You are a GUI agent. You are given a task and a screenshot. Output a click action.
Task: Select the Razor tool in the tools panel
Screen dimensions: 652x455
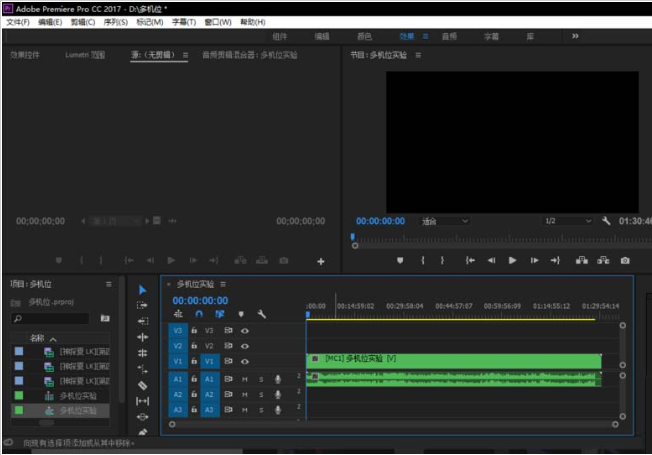coord(142,384)
